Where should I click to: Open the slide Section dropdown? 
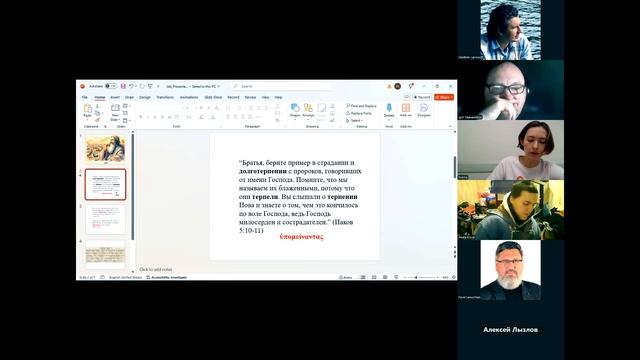(x=127, y=120)
